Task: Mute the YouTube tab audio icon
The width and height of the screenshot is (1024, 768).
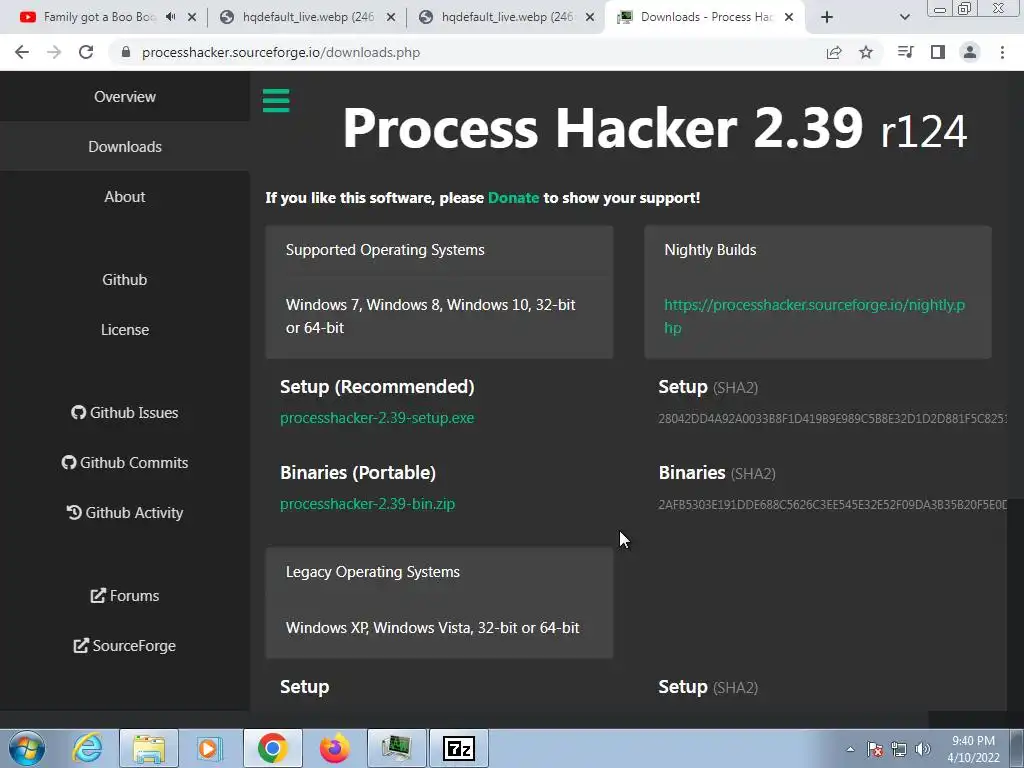Action: tap(170, 17)
